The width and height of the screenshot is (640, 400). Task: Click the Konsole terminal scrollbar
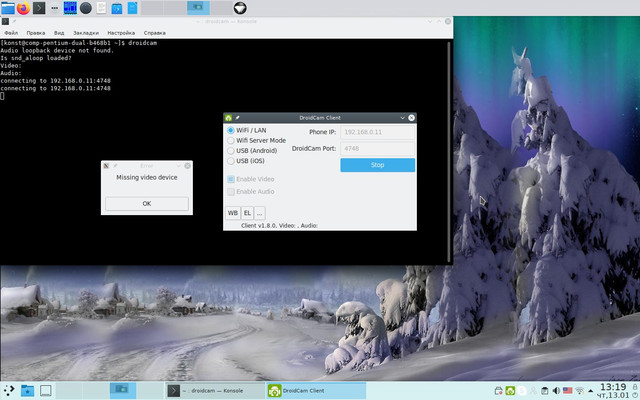(x=449, y=152)
